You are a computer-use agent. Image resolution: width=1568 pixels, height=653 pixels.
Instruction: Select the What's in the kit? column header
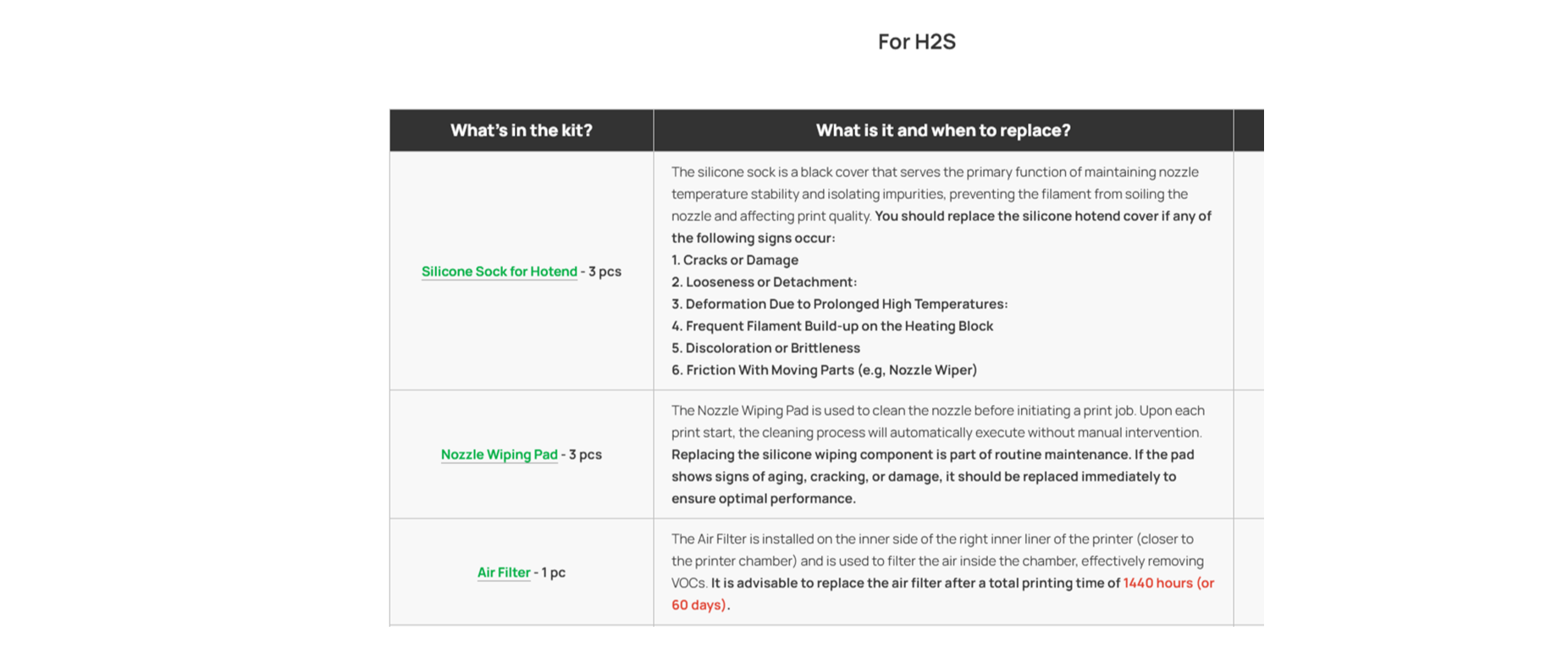(x=522, y=130)
